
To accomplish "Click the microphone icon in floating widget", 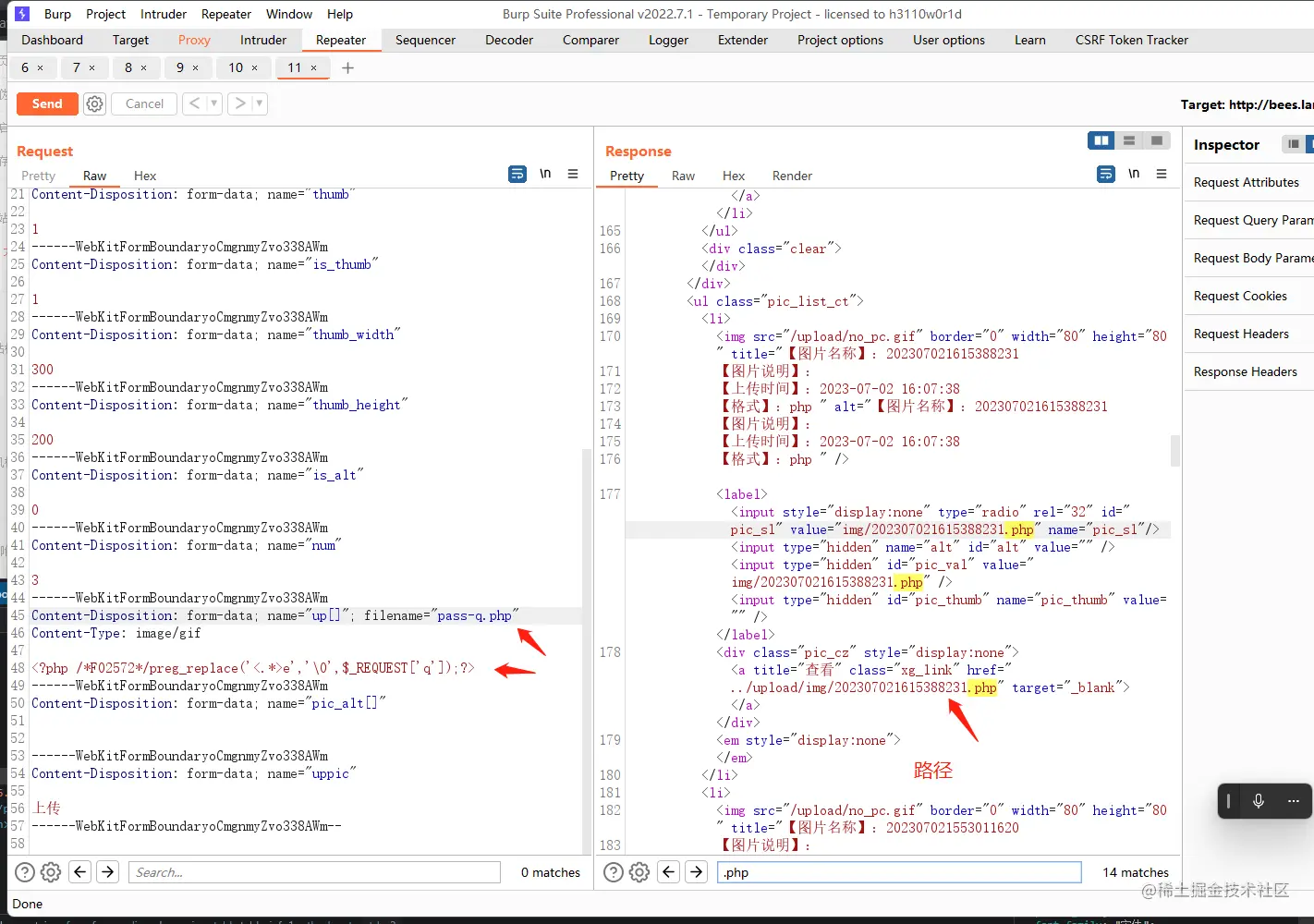I will tap(1259, 800).
